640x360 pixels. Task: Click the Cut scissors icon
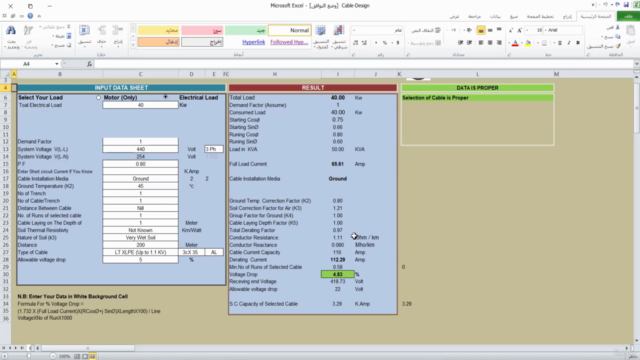pyautogui.click(x=617, y=27)
